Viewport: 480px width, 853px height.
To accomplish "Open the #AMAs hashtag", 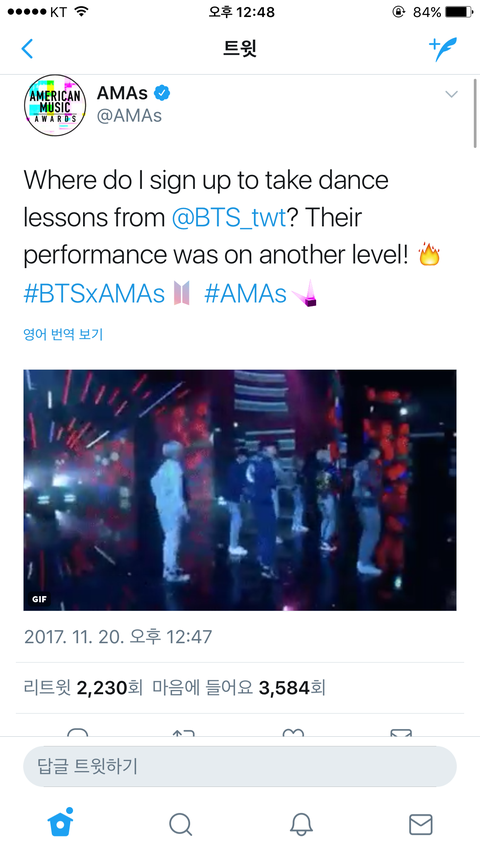I will (245, 294).
